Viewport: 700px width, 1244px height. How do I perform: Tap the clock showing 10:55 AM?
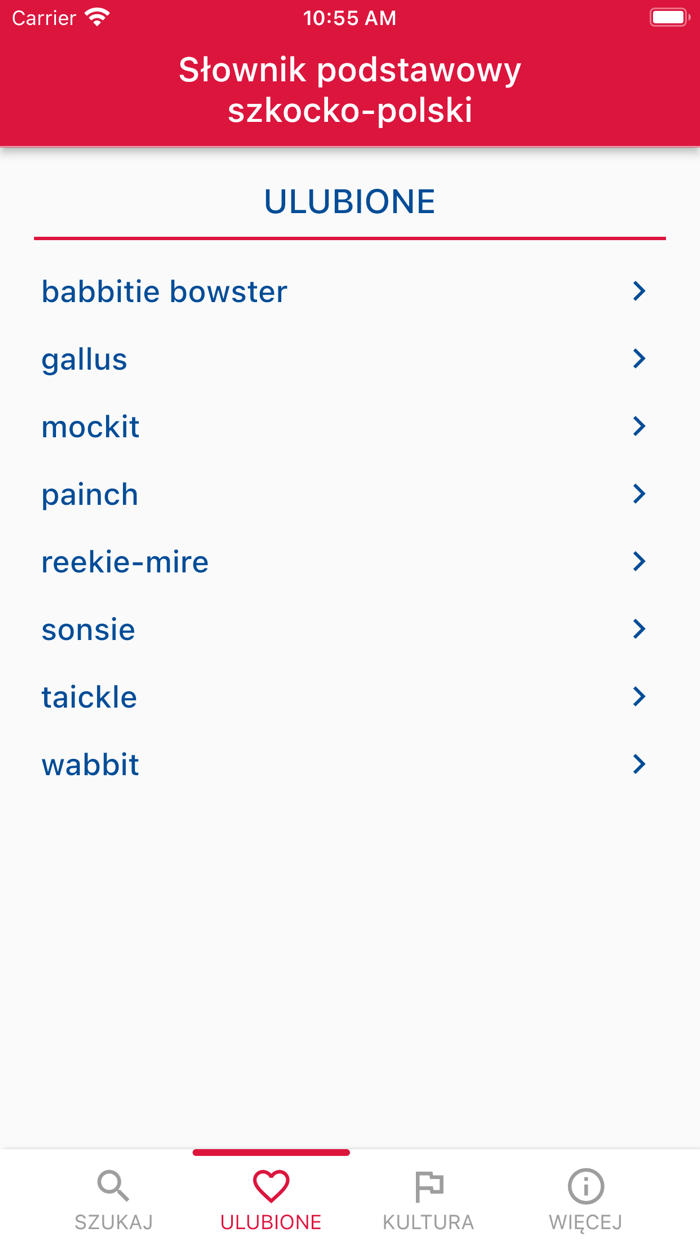(x=349, y=17)
